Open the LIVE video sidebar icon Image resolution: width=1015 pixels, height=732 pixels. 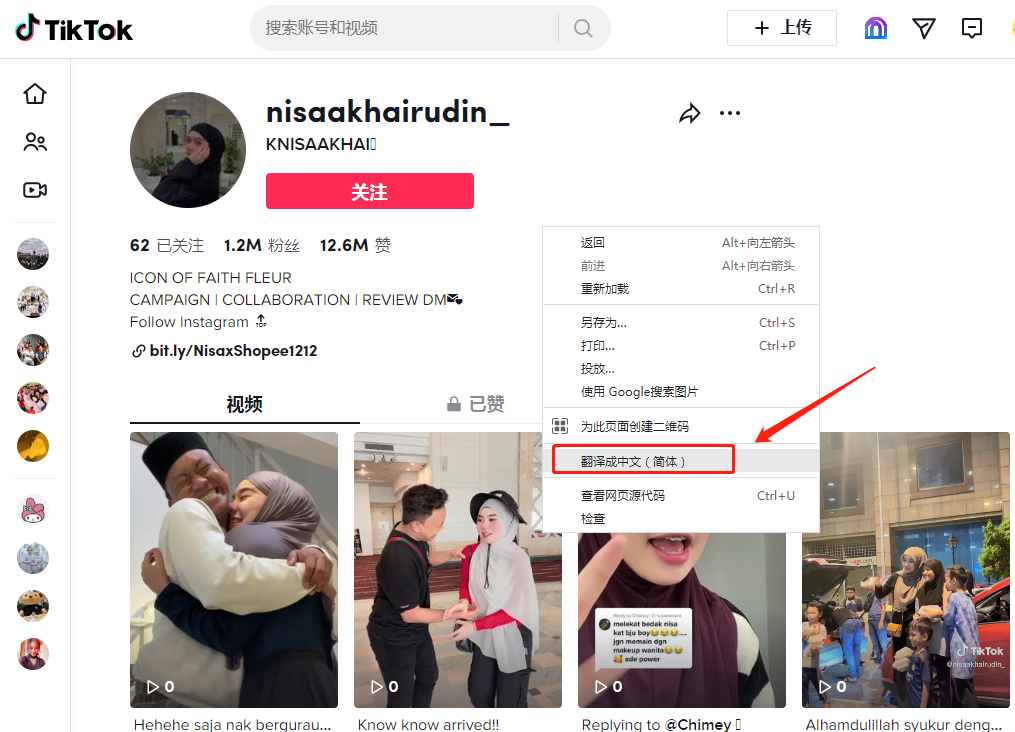click(35, 190)
